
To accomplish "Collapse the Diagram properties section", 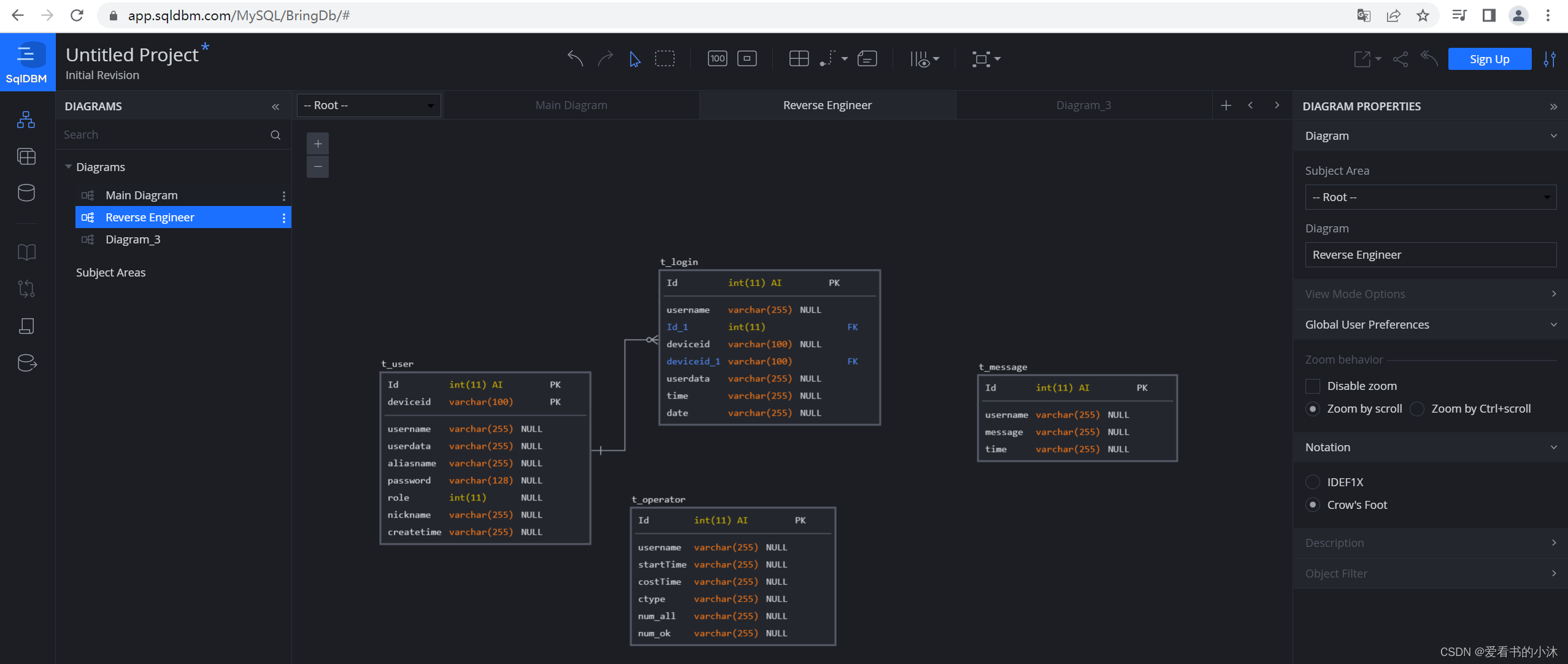I will coord(1430,136).
